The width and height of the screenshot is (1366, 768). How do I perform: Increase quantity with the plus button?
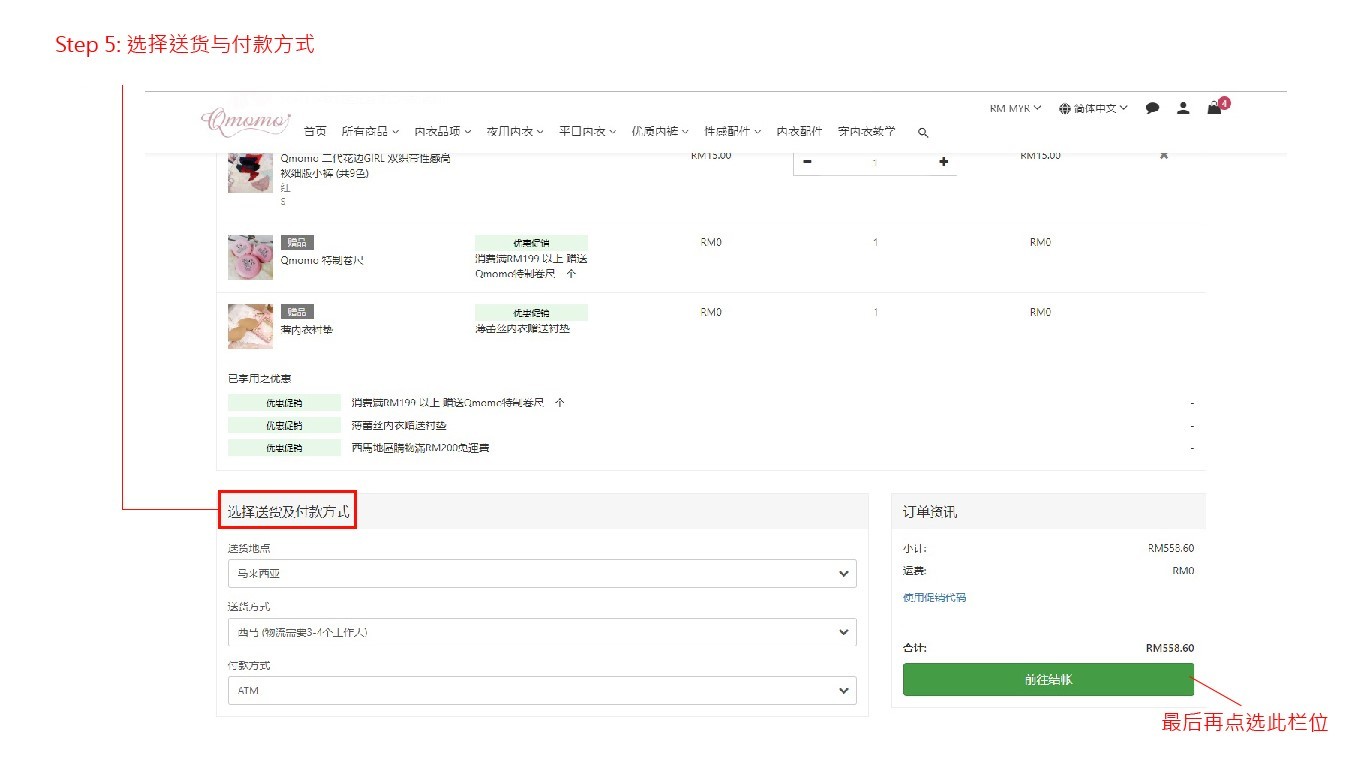click(x=943, y=162)
